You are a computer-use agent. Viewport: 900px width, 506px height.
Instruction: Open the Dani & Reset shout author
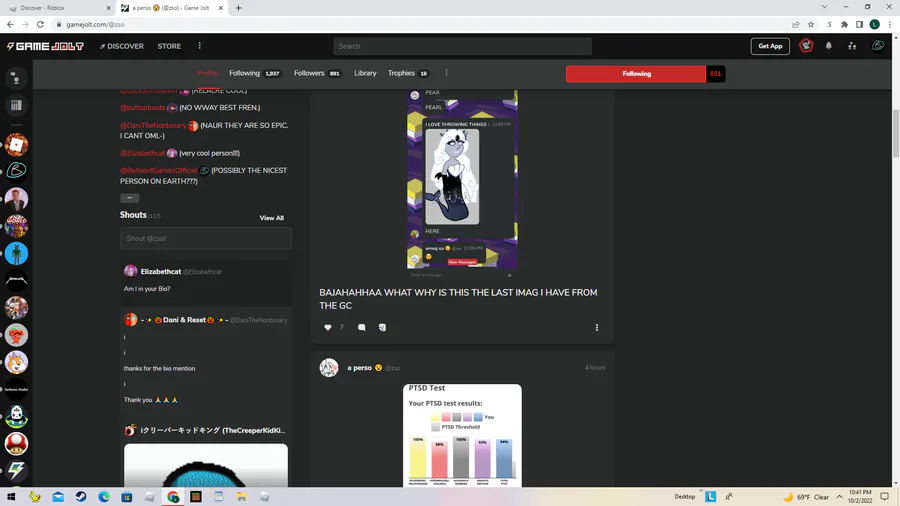(184, 320)
